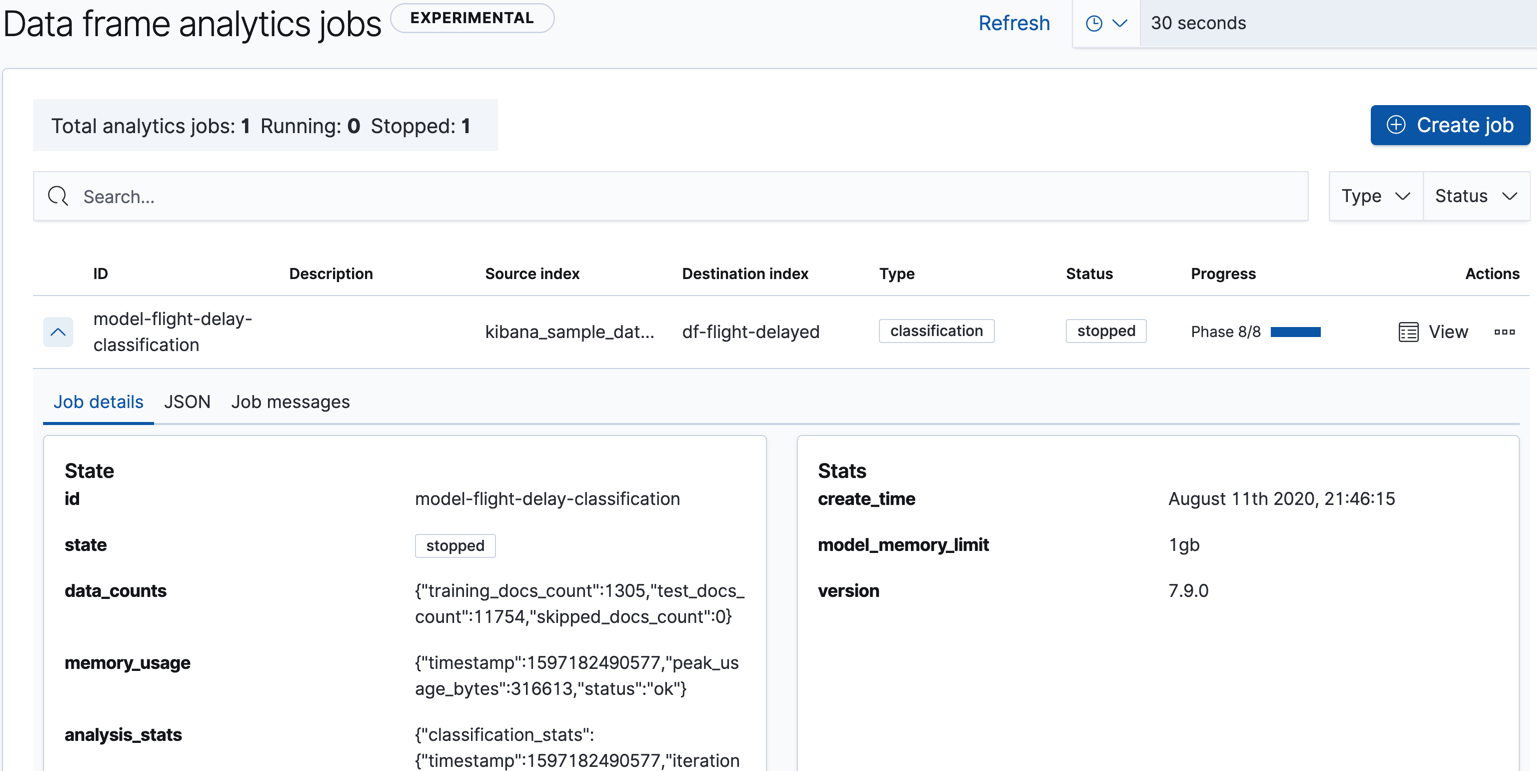Select the Job details tab
This screenshot has height=771, width=1537.
pos(98,401)
